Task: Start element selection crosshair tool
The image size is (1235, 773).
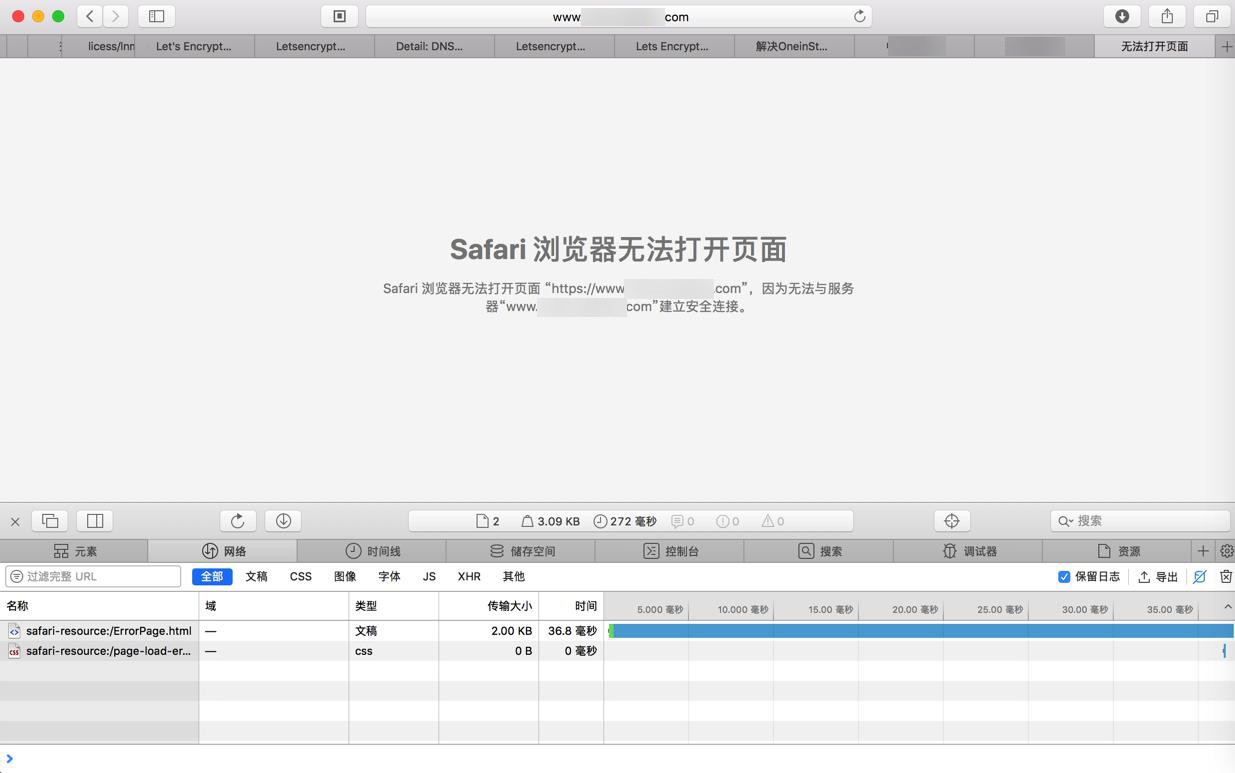Action: [x=951, y=521]
